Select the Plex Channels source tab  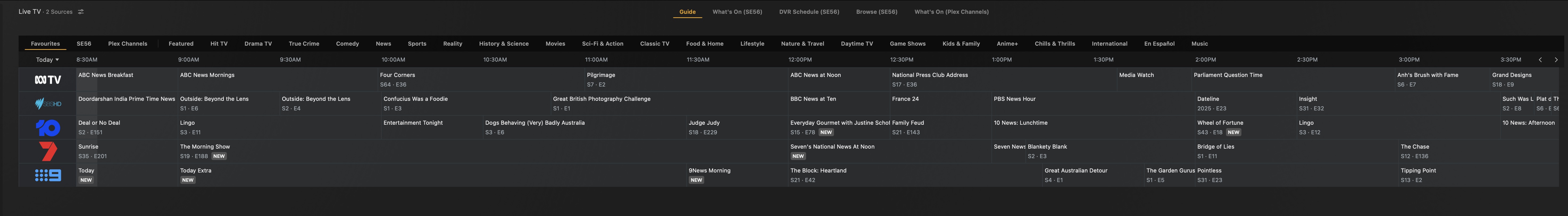(x=128, y=44)
